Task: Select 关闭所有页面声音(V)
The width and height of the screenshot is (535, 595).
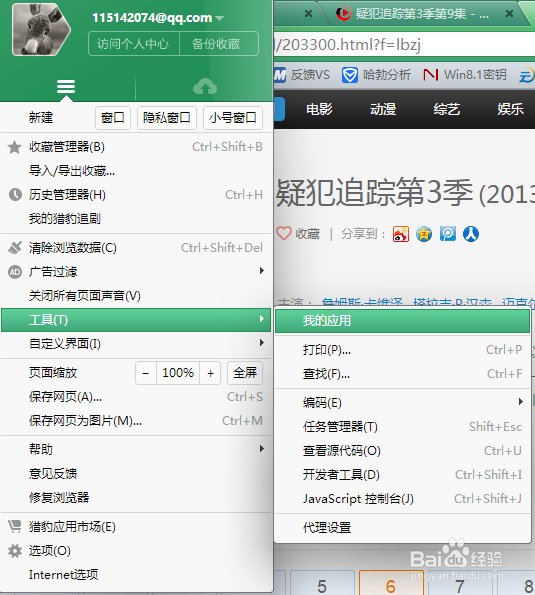Action: [x=136, y=296]
